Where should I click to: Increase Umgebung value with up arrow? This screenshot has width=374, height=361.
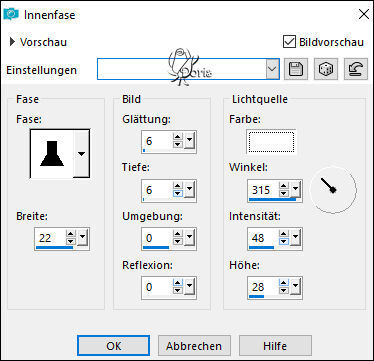[178, 234]
